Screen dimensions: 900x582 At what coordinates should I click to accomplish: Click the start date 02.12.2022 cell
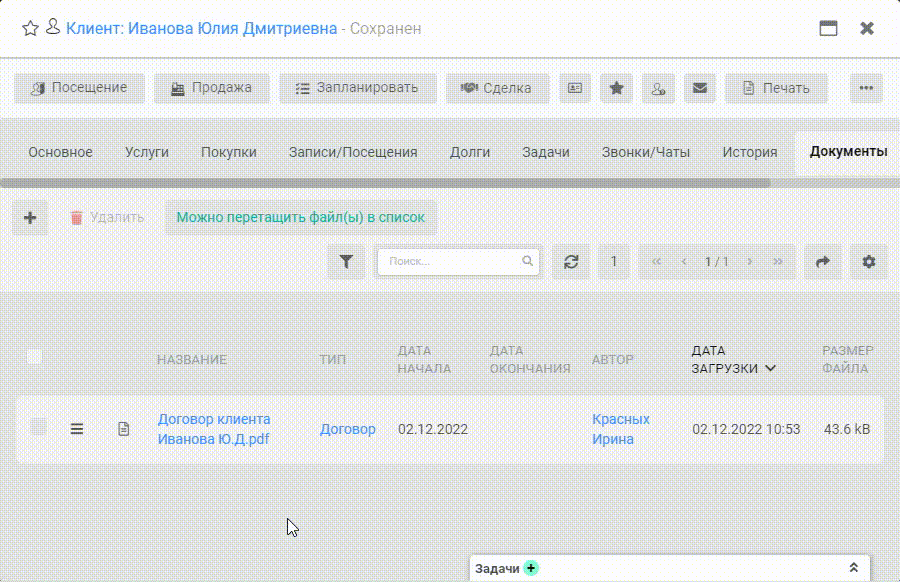click(433, 429)
